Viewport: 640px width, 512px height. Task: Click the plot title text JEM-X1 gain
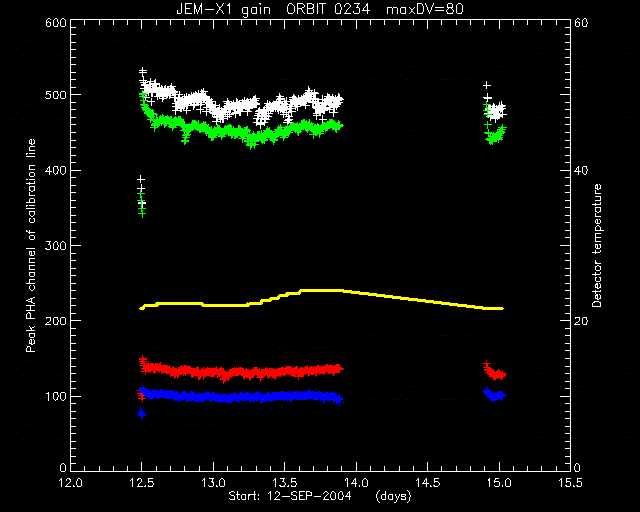[x=223, y=9]
